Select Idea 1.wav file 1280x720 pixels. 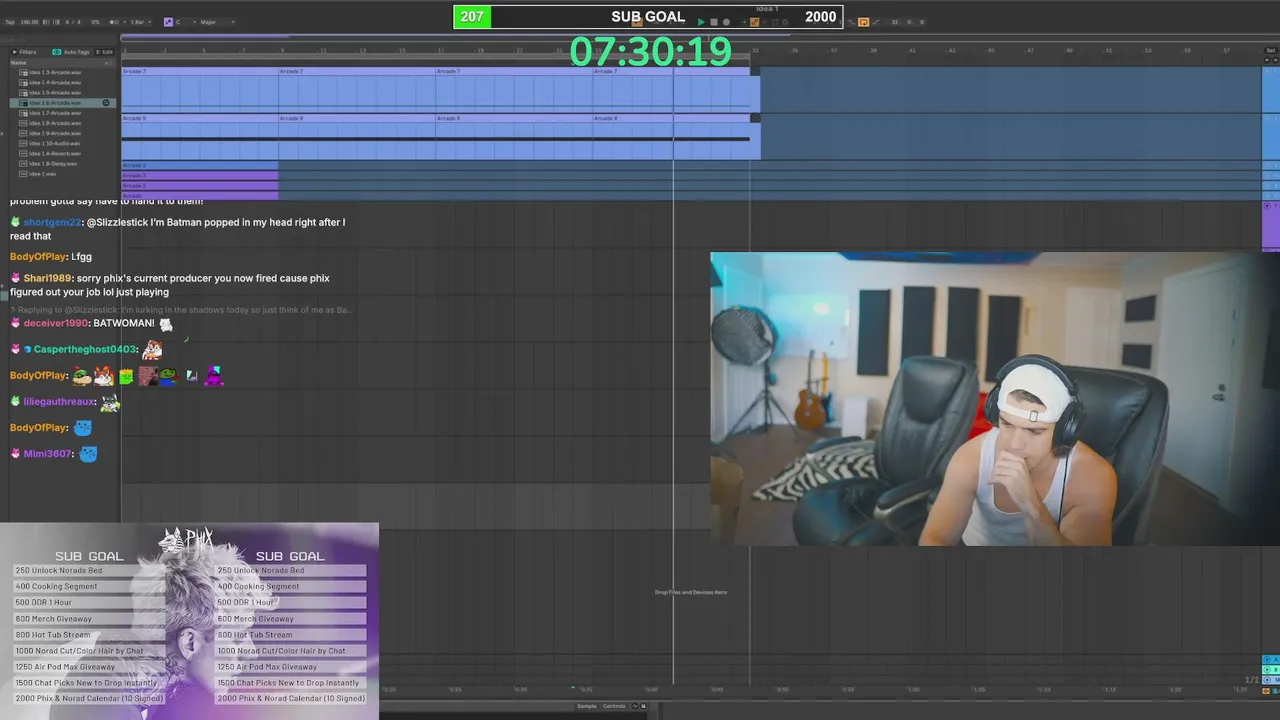click(43, 174)
